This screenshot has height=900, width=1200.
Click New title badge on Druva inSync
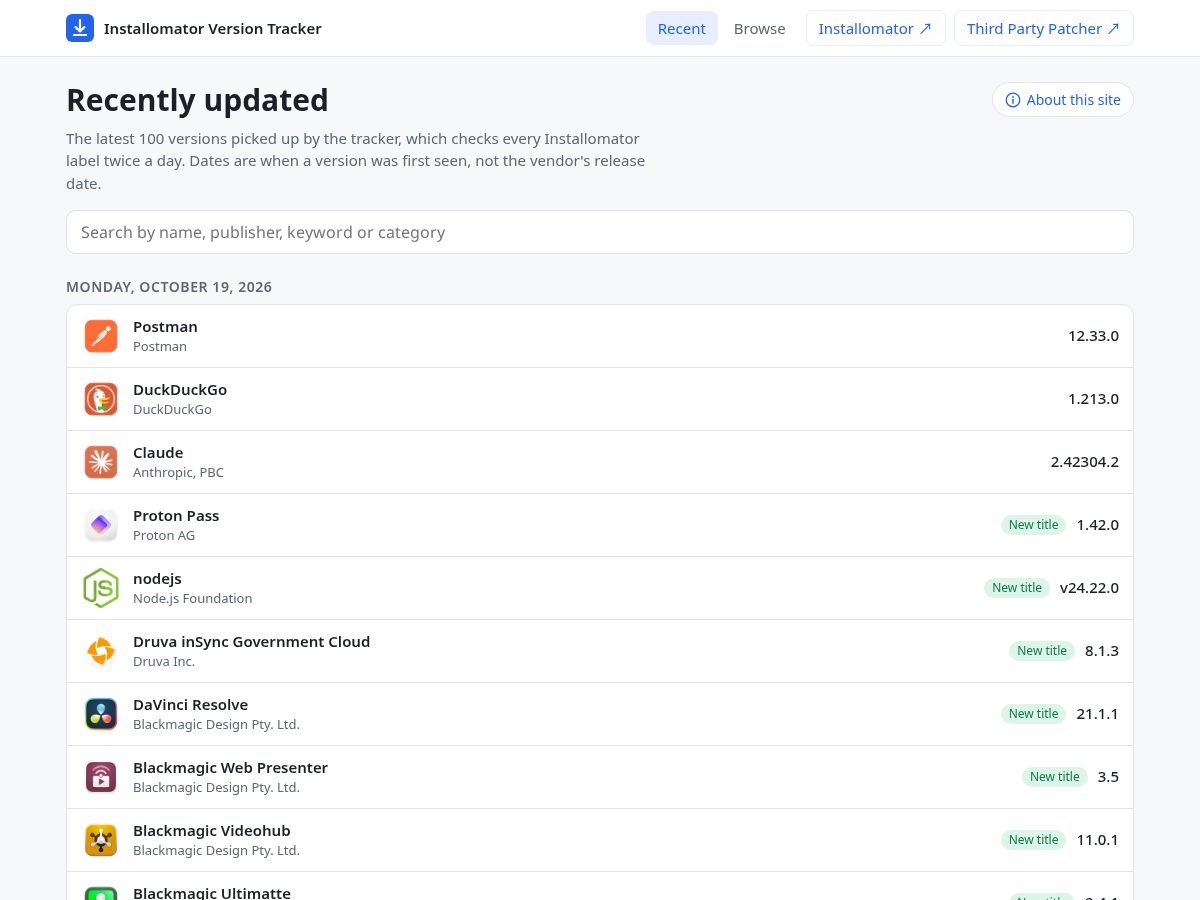(1042, 651)
